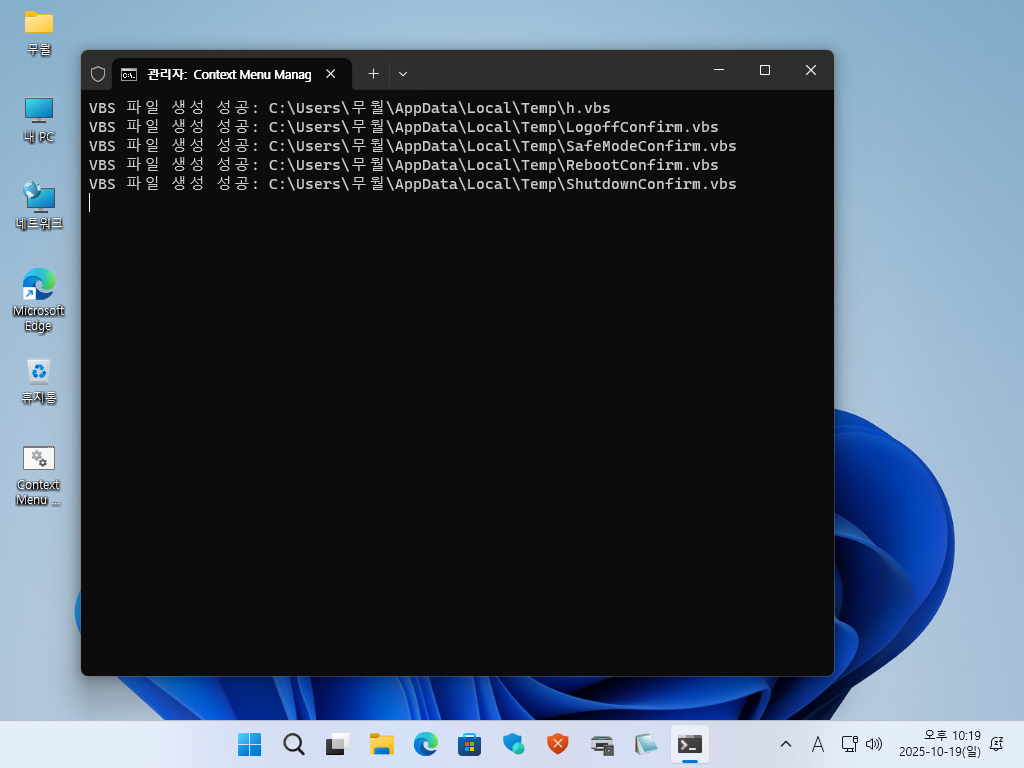Open taskbar Search
Image resolution: width=1024 pixels, height=768 pixels.
(x=293, y=744)
